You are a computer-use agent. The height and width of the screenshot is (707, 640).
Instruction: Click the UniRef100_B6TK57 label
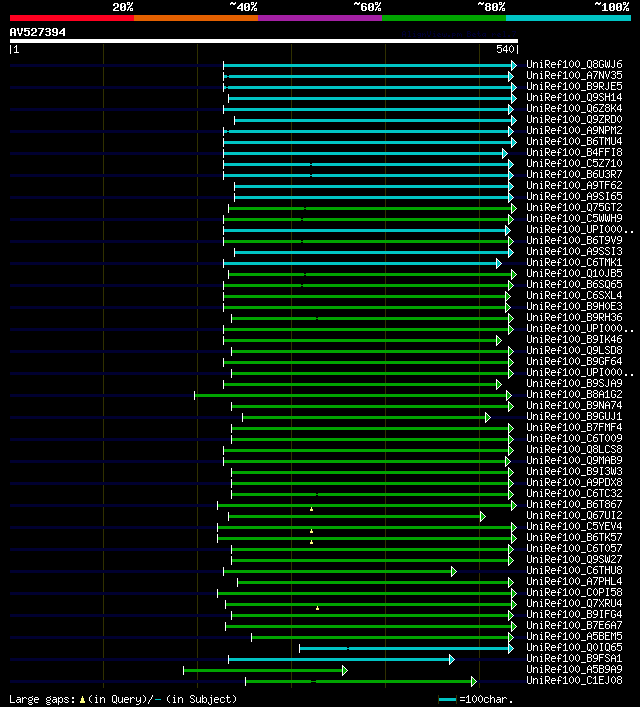click(x=574, y=537)
